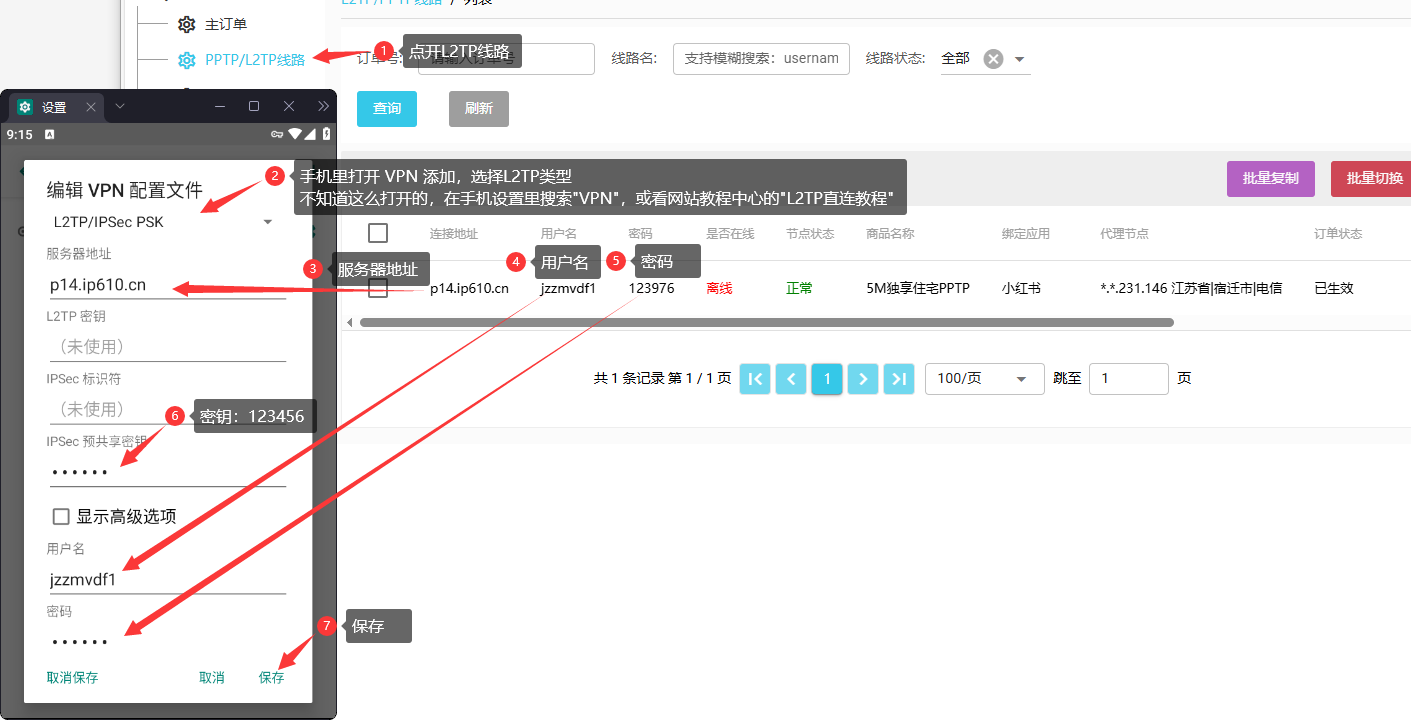The image size is (1411, 720).
Task: Open the 主订单 sidebar item
Action: point(226,24)
